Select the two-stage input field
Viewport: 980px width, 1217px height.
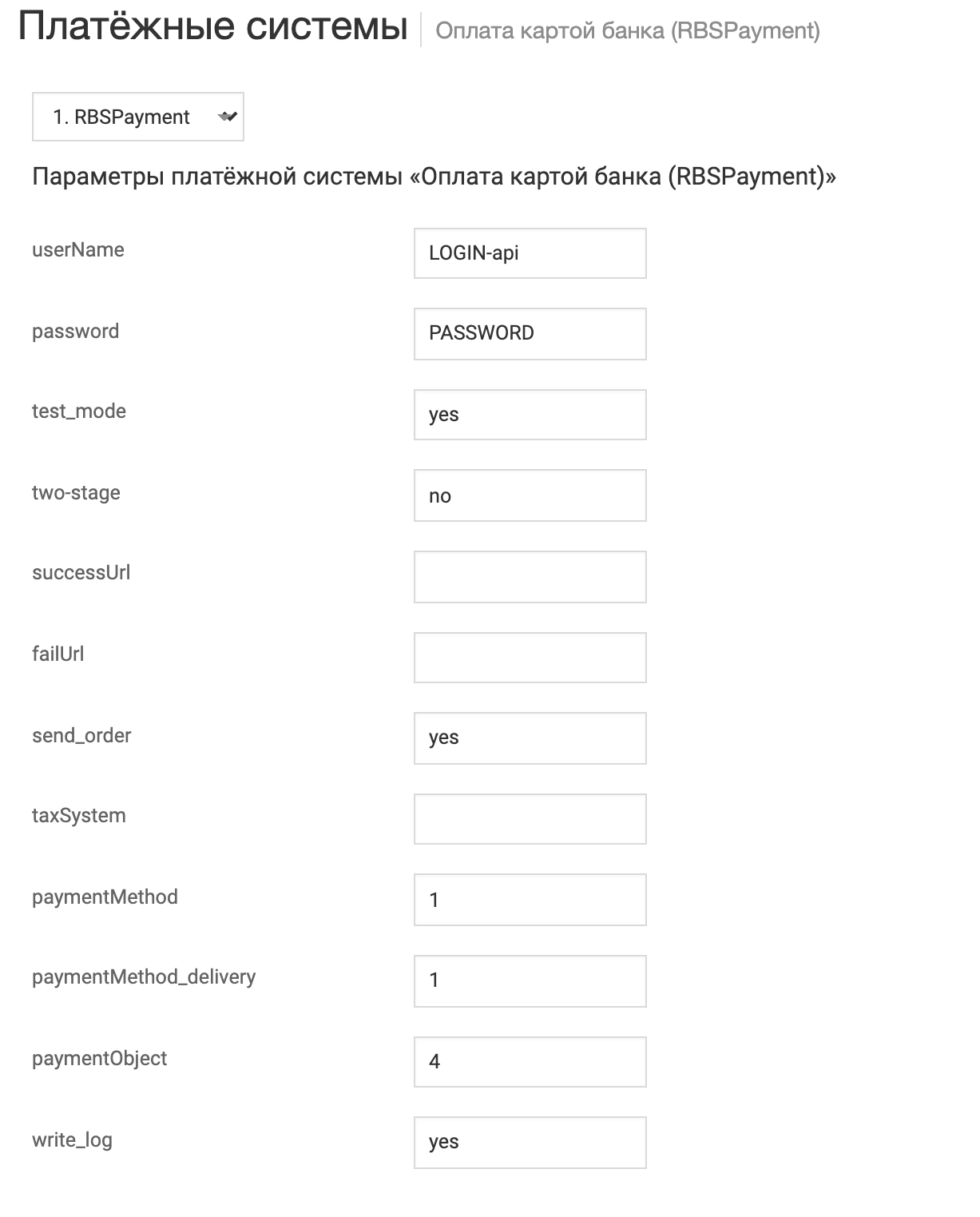pyautogui.click(x=530, y=495)
